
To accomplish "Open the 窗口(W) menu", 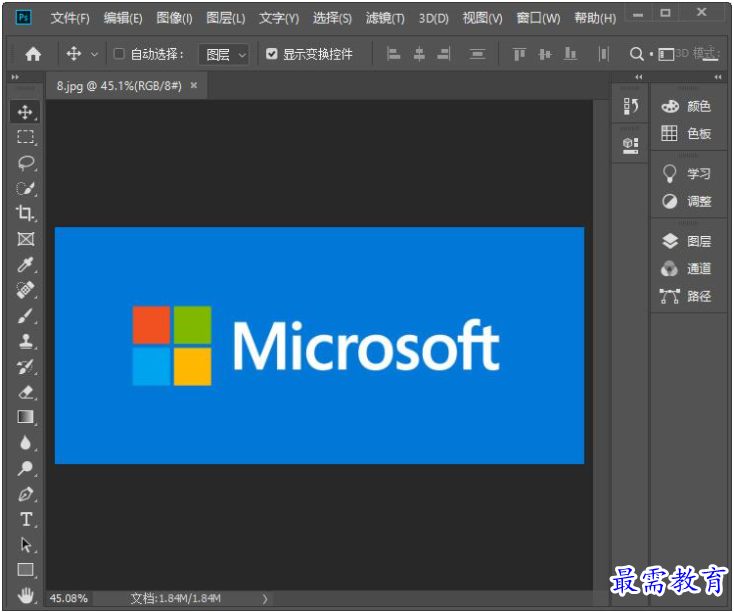I will point(538,18).
